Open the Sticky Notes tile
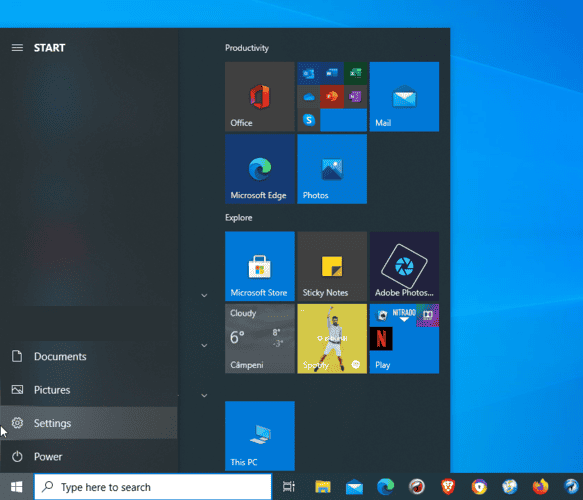583x500 pixels. [x=332, y=266]
